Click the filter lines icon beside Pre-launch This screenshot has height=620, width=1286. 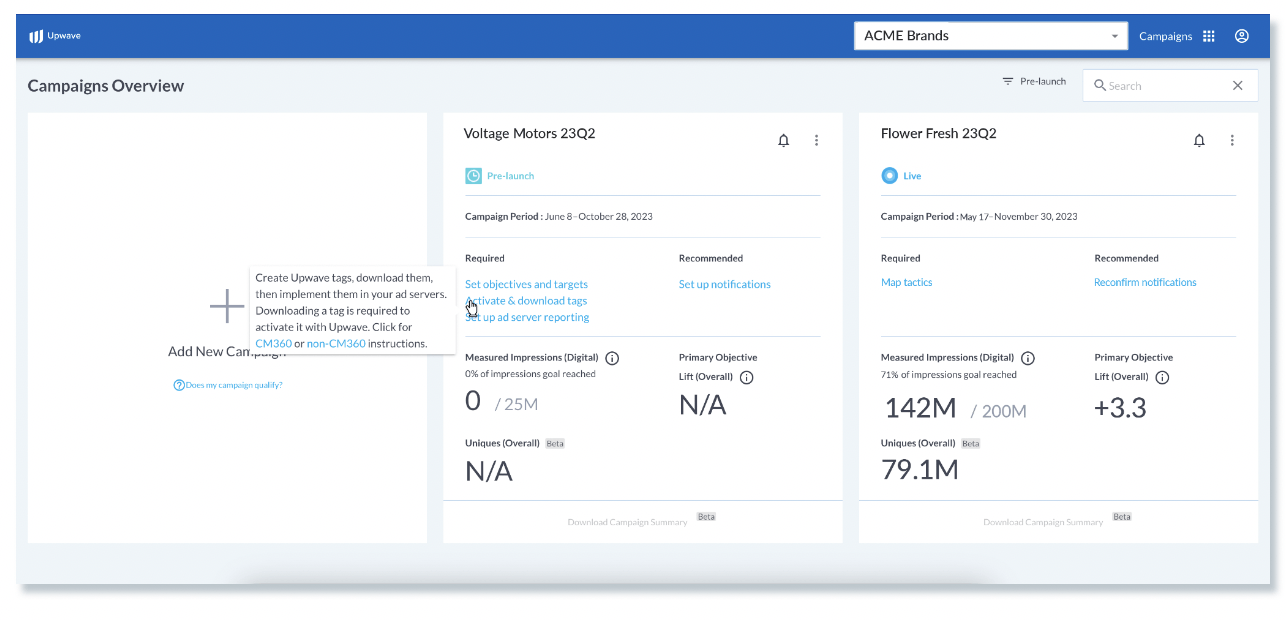tap(1008, 81)
